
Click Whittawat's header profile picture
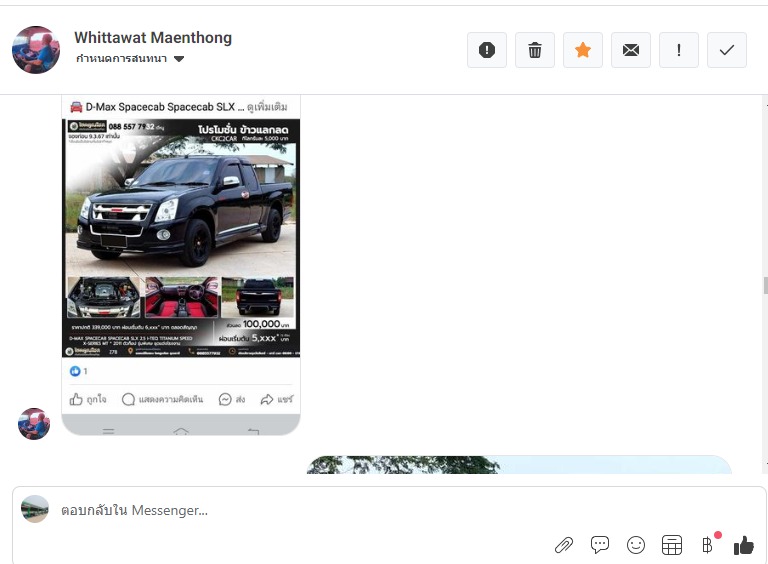pos(36,49)
